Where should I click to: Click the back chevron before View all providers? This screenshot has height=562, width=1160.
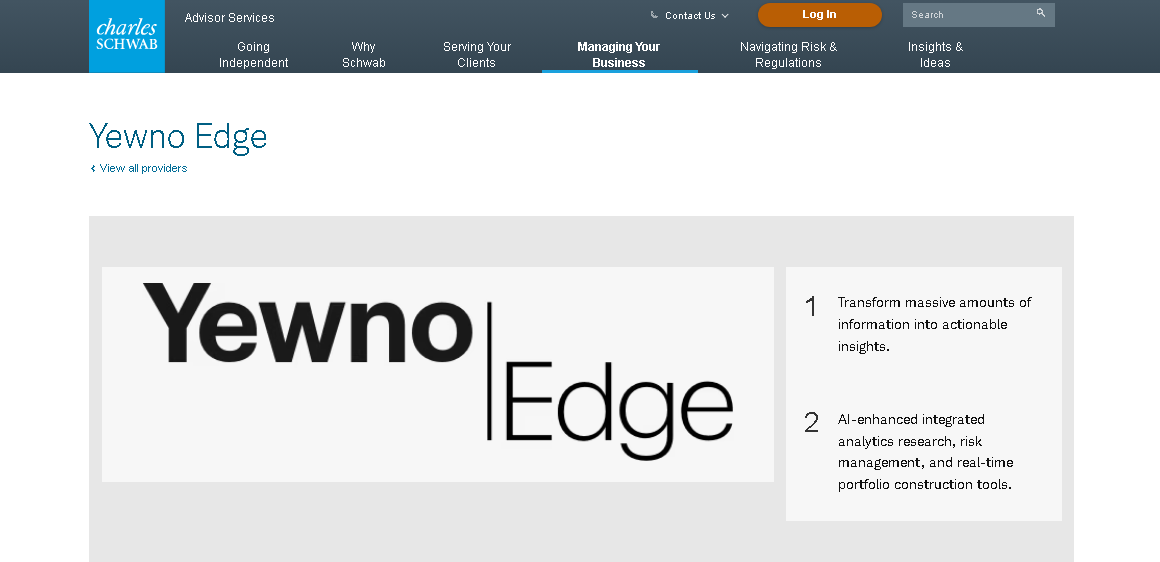pos(93,169)
